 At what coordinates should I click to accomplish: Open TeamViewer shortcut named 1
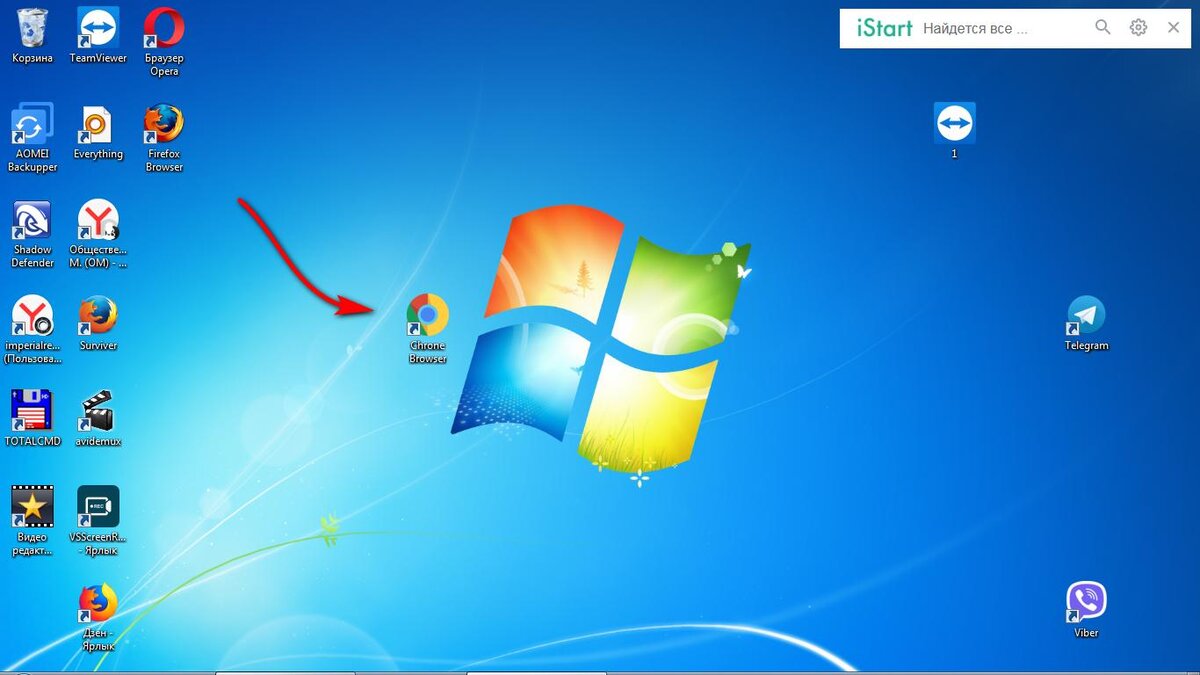(954, 131)
